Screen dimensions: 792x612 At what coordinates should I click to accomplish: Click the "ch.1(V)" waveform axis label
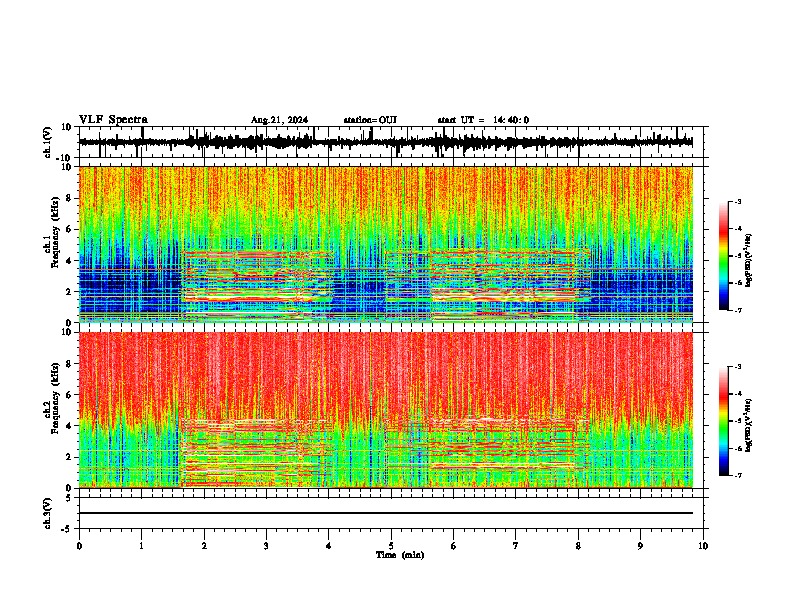point(48,142)
